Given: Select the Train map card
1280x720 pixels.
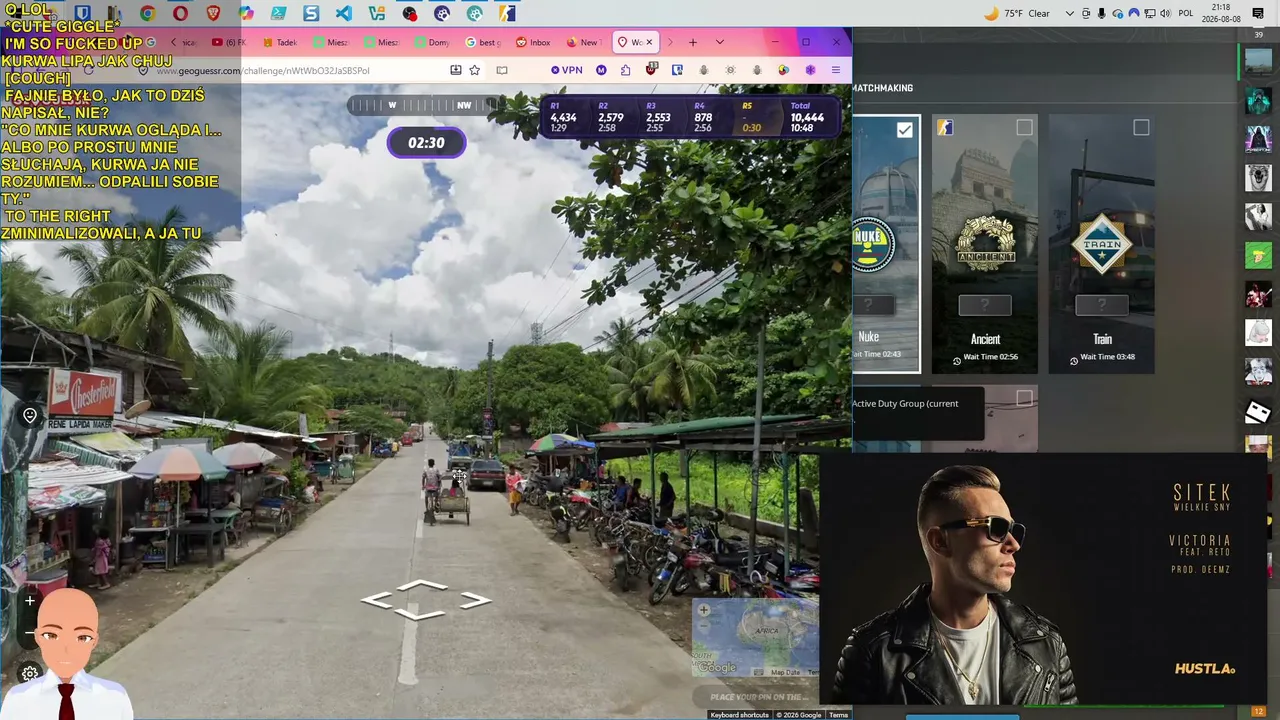Looking at the screenshot, I should click(1102, 244).
